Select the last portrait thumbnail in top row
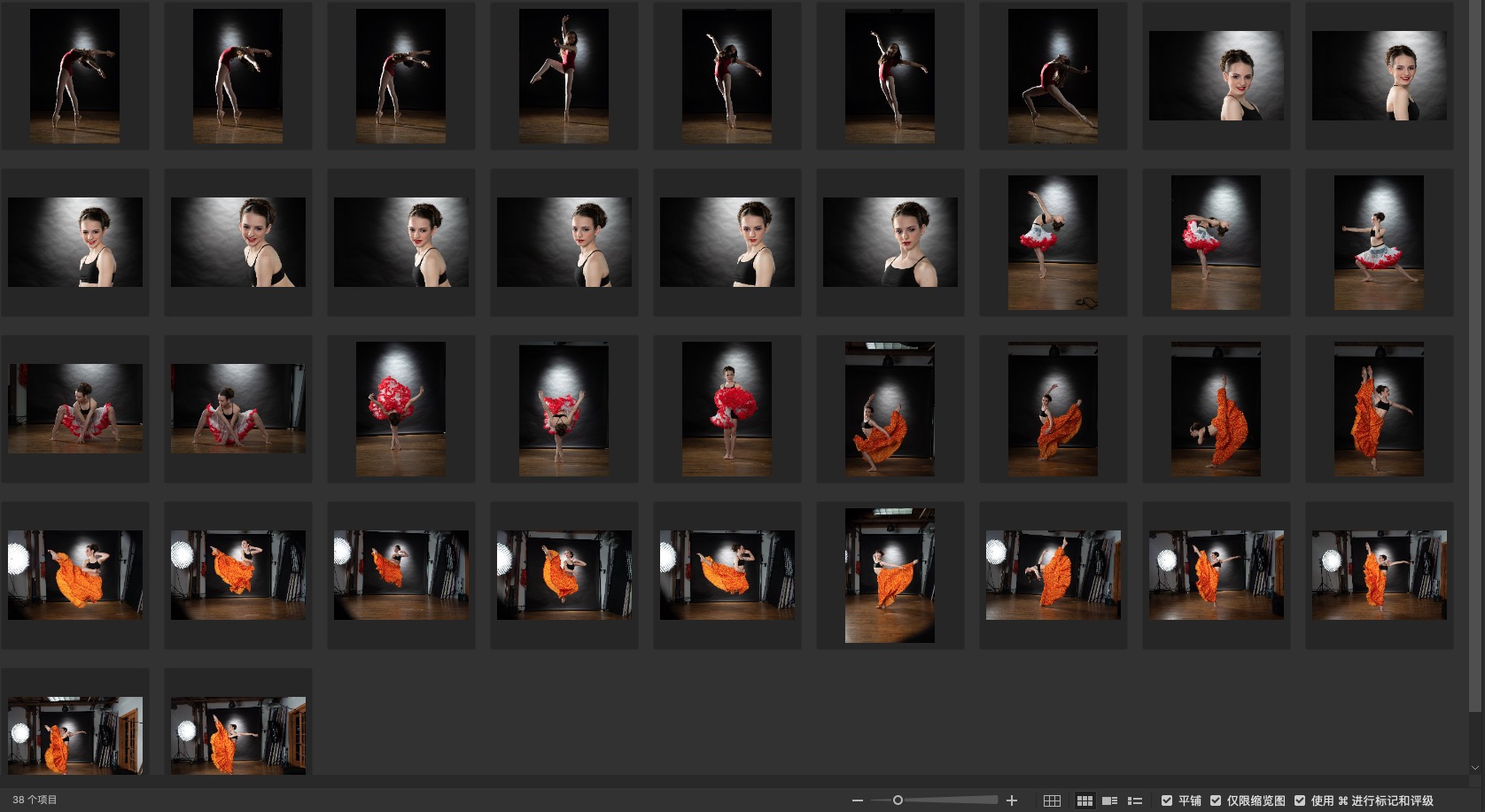Screen dimensions: 1485x812 (x=1380, y=76)
